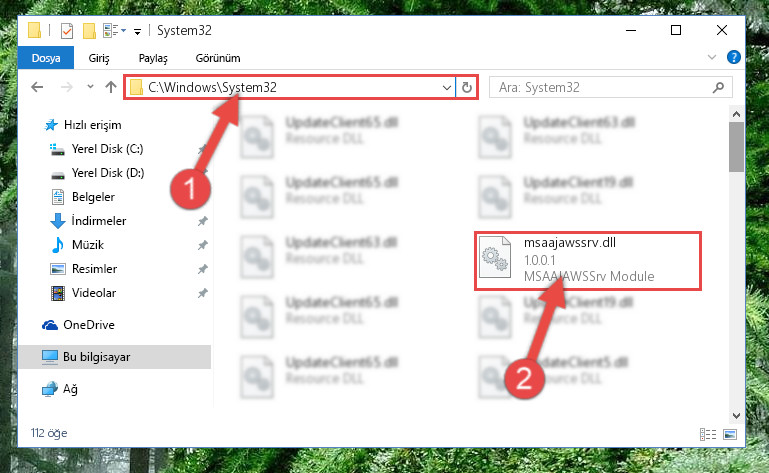Go up one folder level arrow
The width and height of the screenshot is (769, 473).
tap(111, 87)
